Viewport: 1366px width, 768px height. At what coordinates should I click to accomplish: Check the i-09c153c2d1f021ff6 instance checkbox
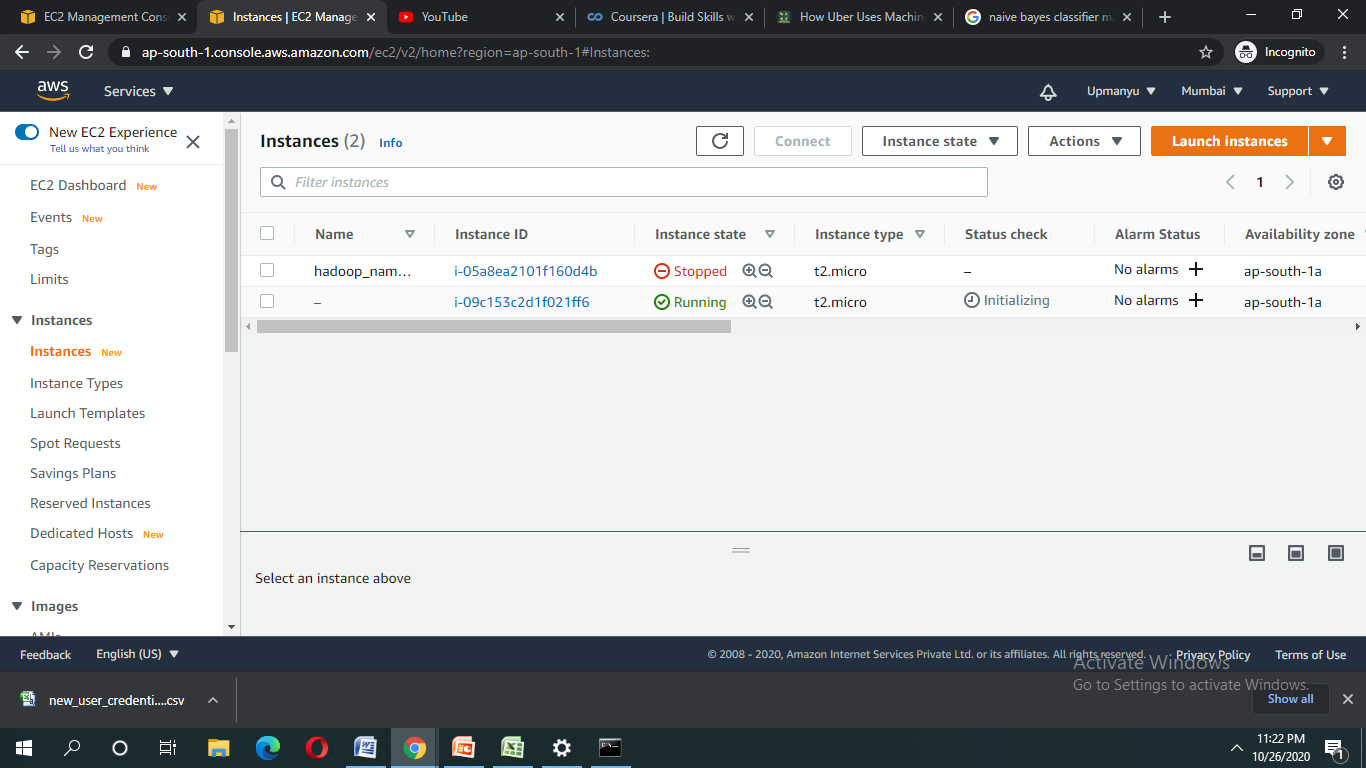pos(267,301)
